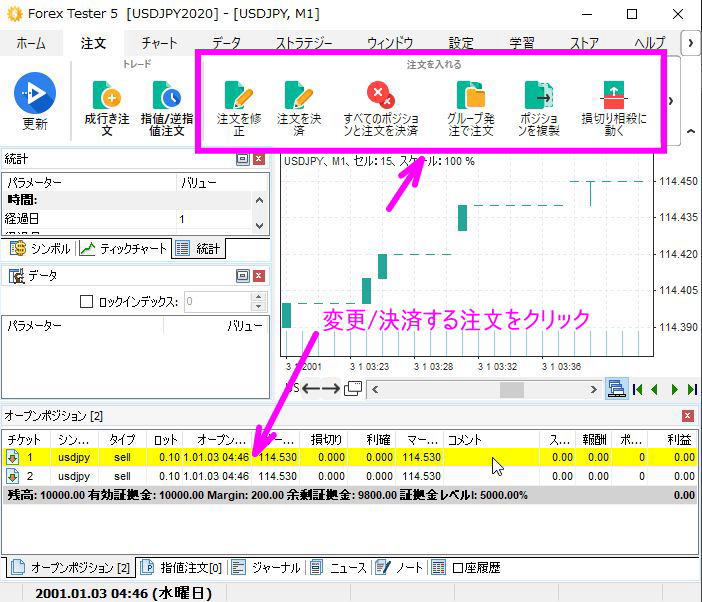Viewport: 702px width, 602px height.
Task: Switch to ノート bottom tab
Action: 399,568
